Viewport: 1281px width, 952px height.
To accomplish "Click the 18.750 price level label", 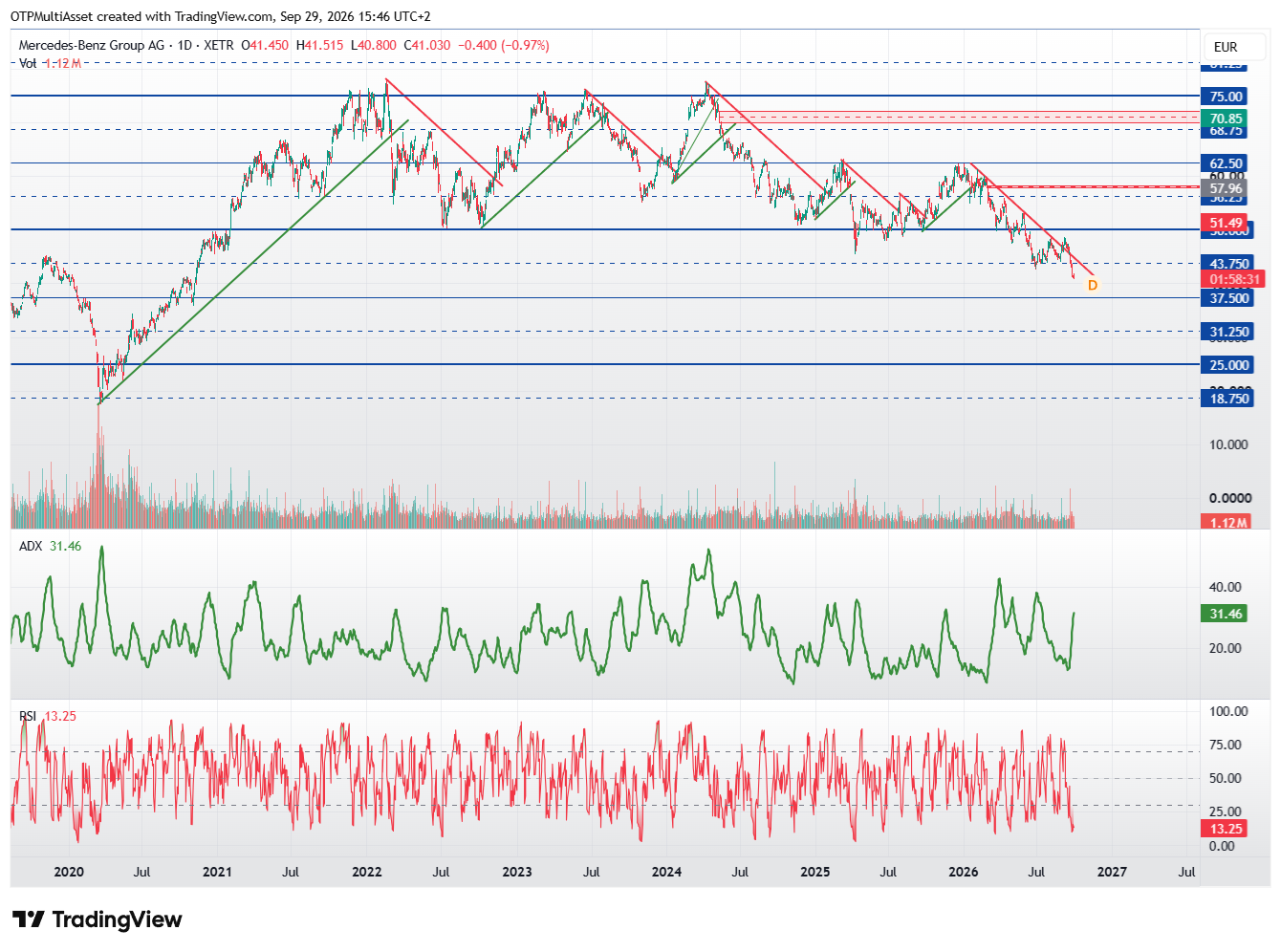I will [1229, 399].
